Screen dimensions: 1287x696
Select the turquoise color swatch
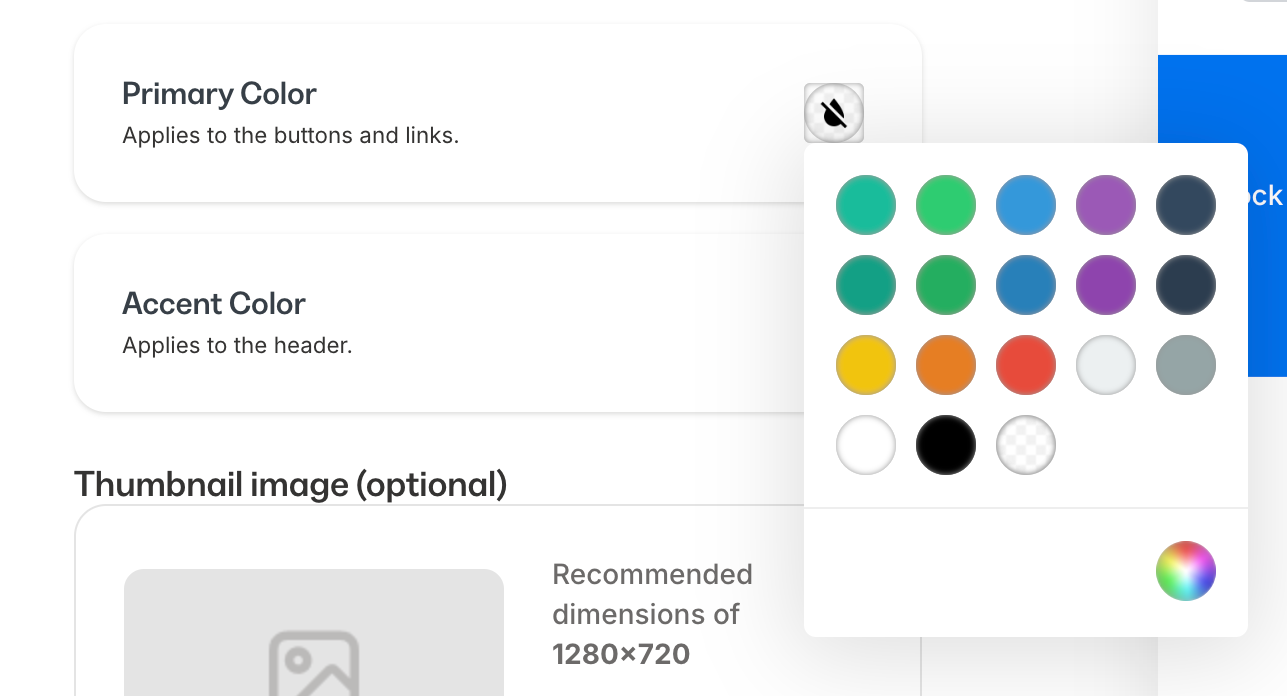865,205
